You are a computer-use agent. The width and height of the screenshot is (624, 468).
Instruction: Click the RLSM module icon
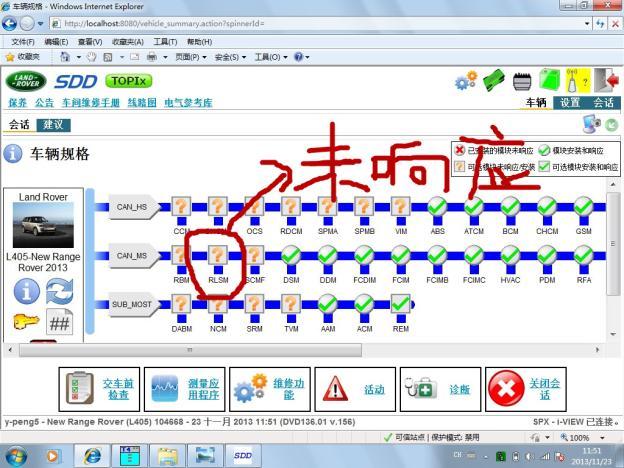(x=218, y=257)
